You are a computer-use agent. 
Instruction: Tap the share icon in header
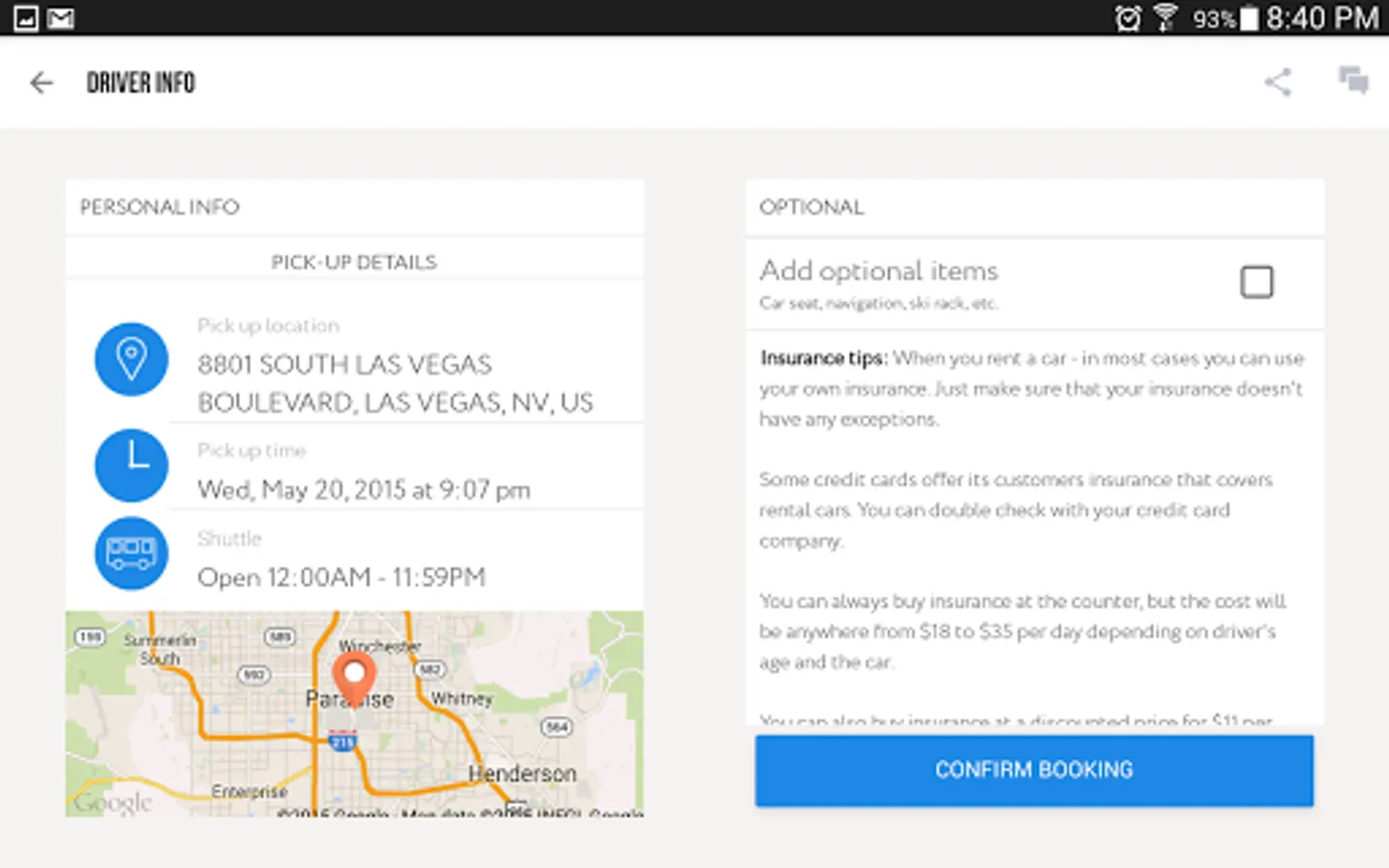1278,82
